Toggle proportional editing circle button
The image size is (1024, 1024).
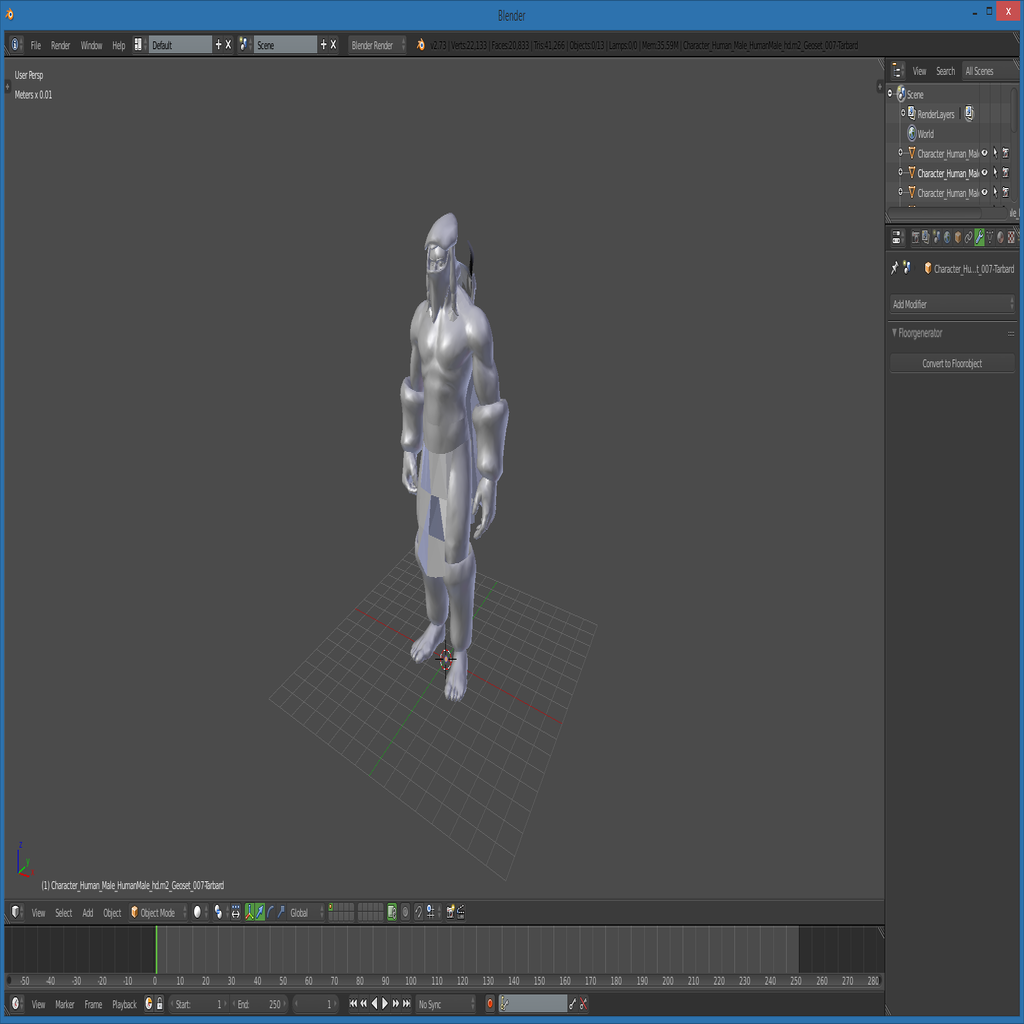405,912
